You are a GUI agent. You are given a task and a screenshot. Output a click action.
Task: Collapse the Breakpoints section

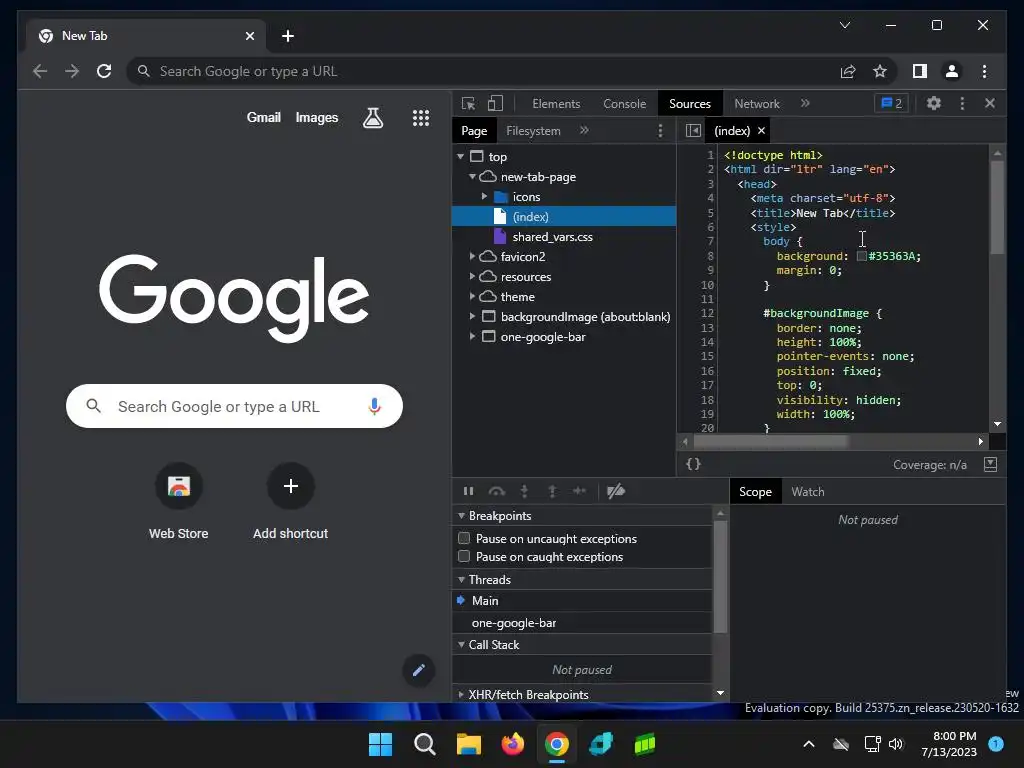(x=462, y=516)
